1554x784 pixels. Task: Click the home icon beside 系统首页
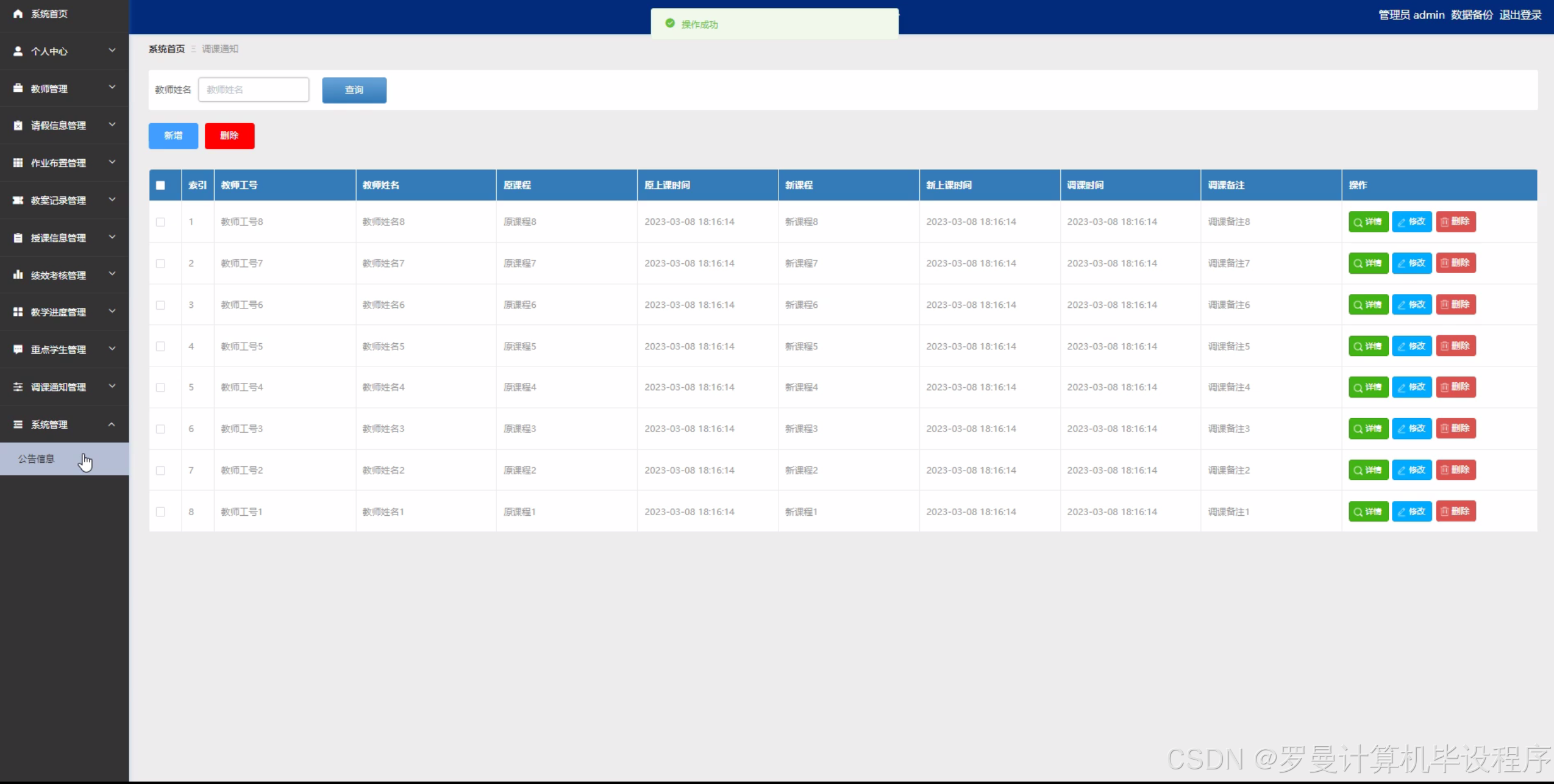coord(18,13)
